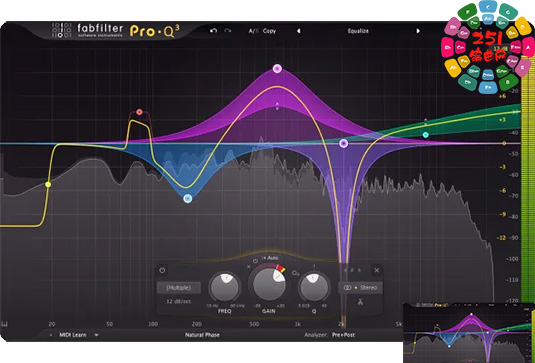Remove dynamic range with the small X icon
This screenshot has width=535, height=363.
pos(248,266)
